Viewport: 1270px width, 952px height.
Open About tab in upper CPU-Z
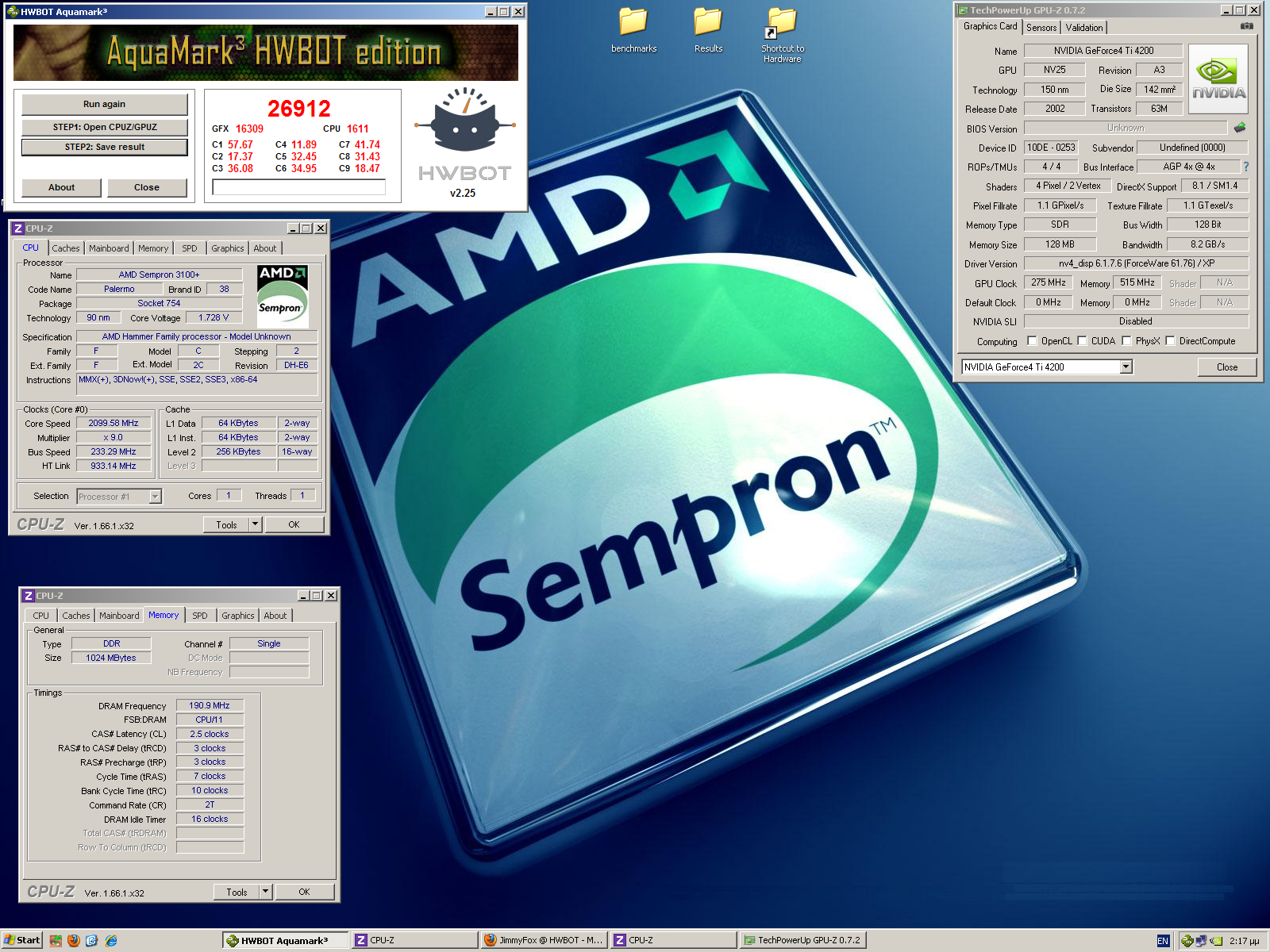click(265, 248)
